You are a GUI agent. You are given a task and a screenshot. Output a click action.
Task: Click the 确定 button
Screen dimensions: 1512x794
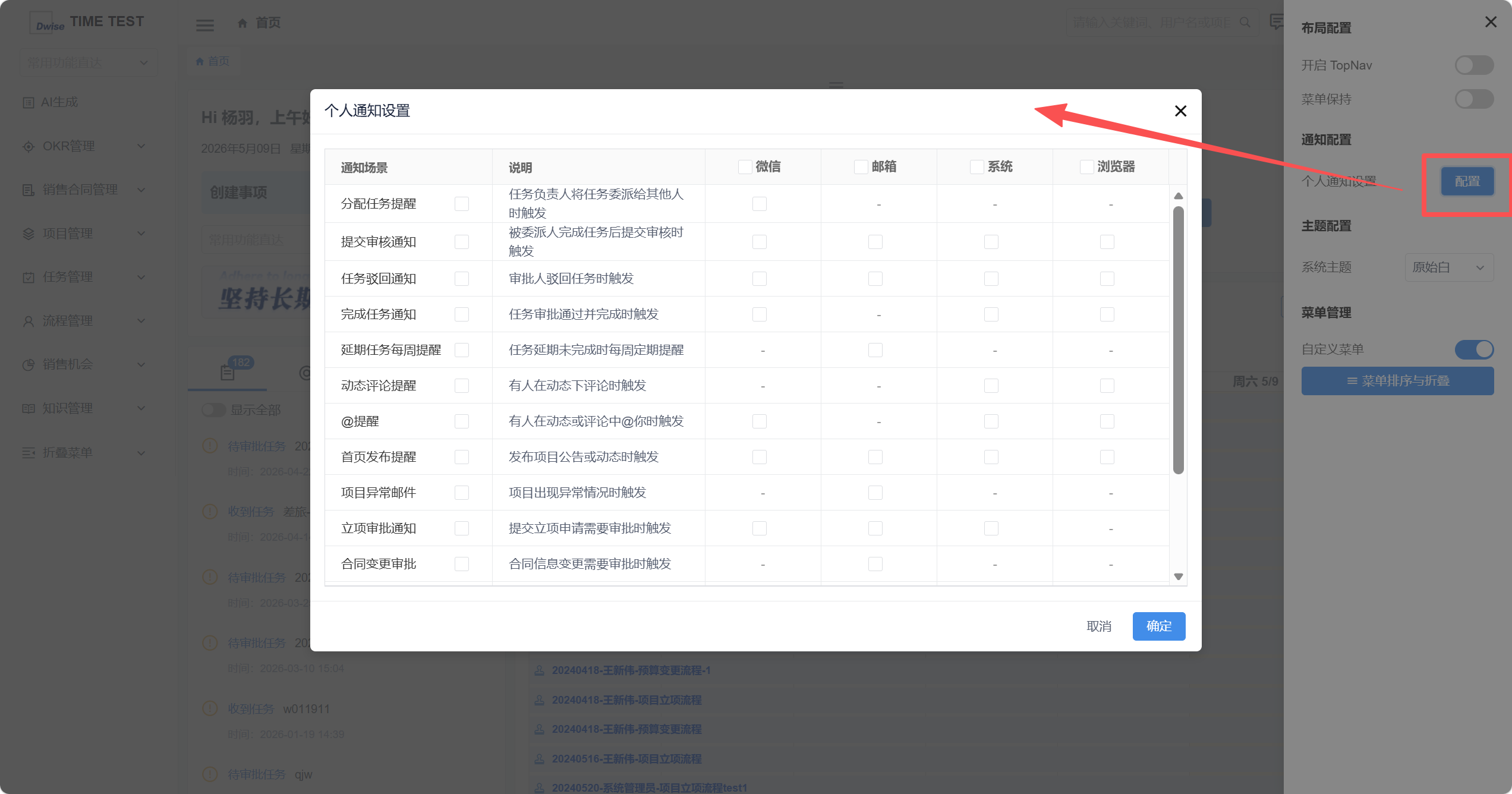[1159, 626]
